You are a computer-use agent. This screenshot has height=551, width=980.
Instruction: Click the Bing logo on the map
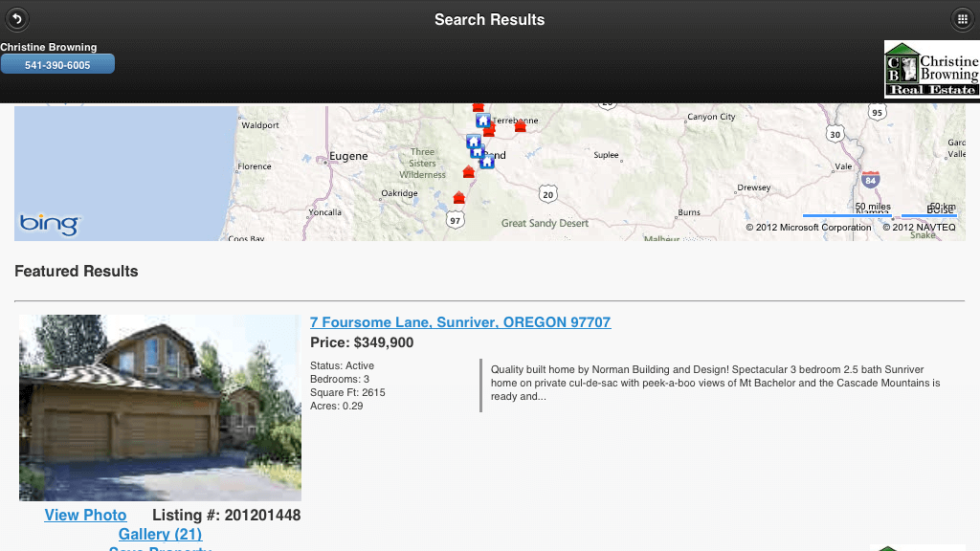point(49,224)
